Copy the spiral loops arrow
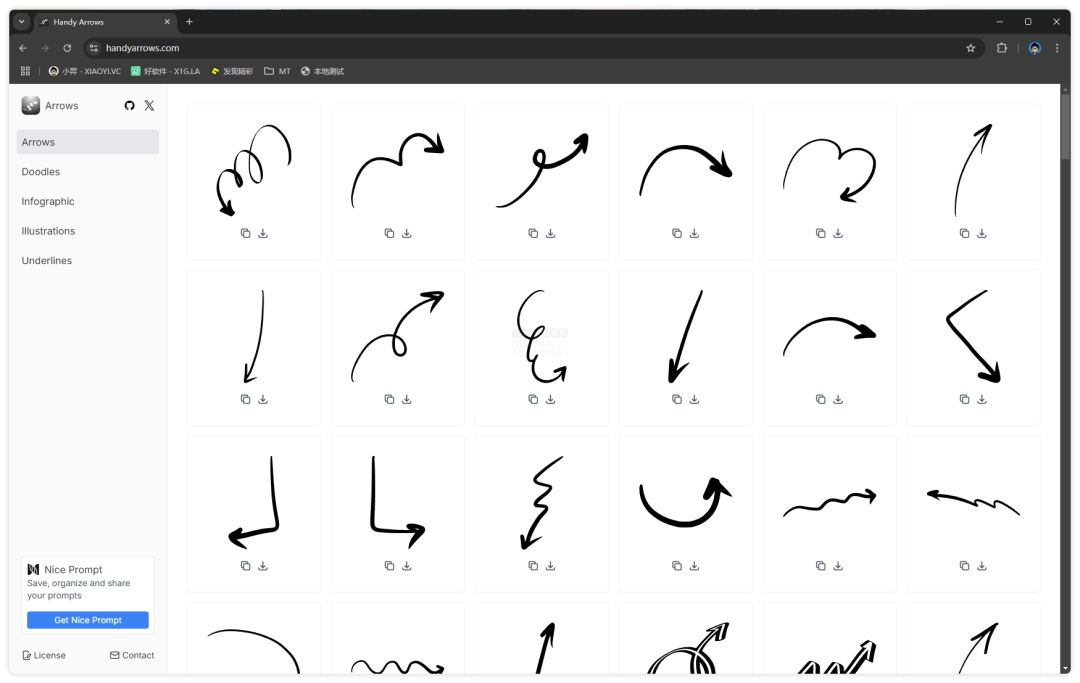This screenshot has width=1080, height=683. tap(245, 233)
